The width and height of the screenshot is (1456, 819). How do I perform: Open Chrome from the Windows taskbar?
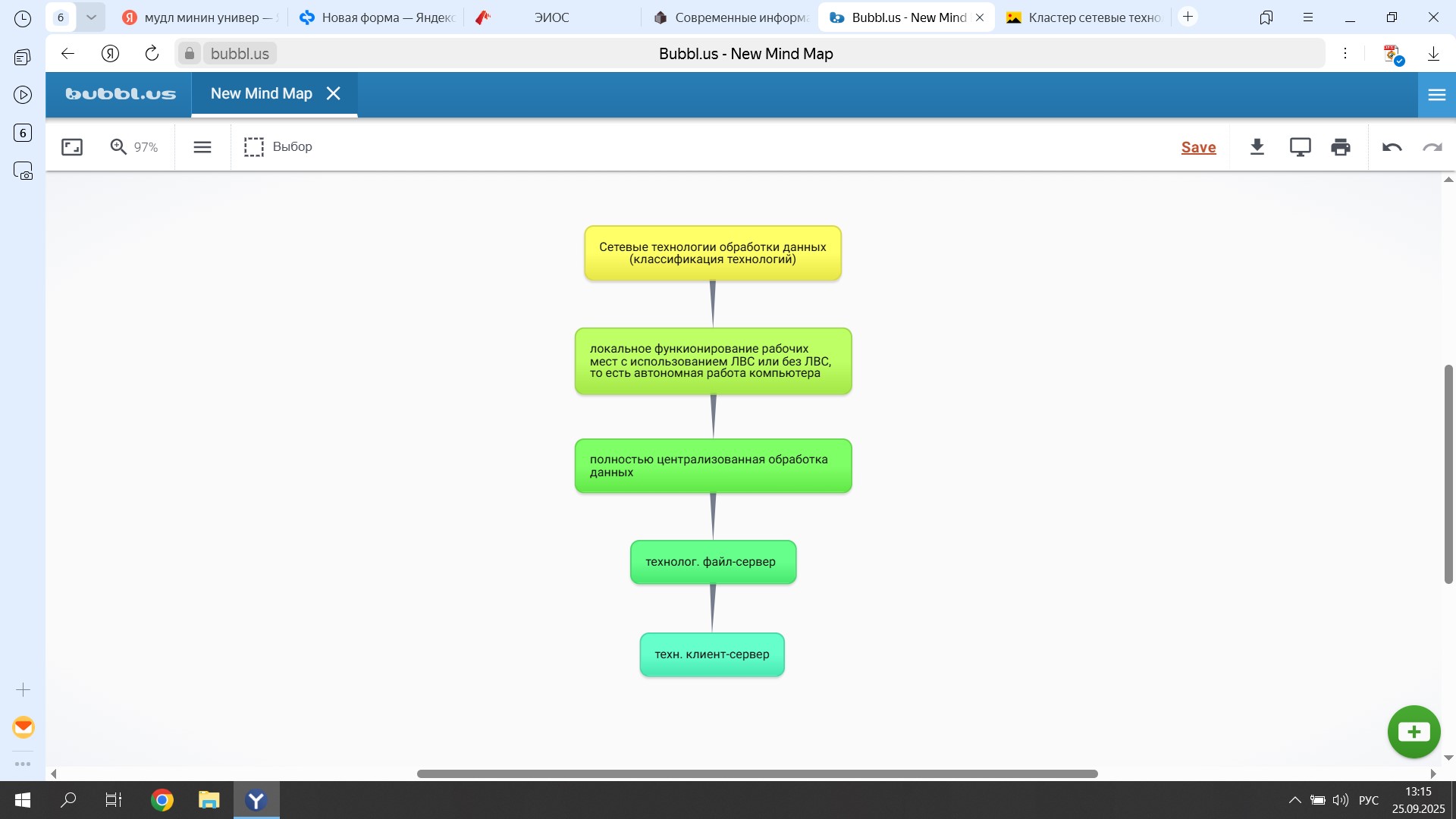[162, 800]
